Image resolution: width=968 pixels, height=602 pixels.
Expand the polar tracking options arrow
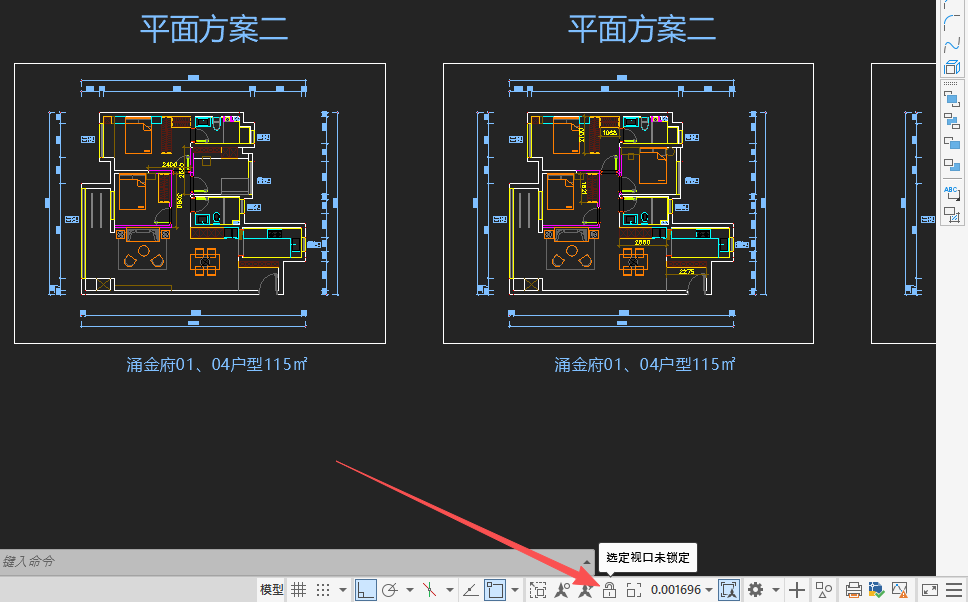click(x=410, y=590)
